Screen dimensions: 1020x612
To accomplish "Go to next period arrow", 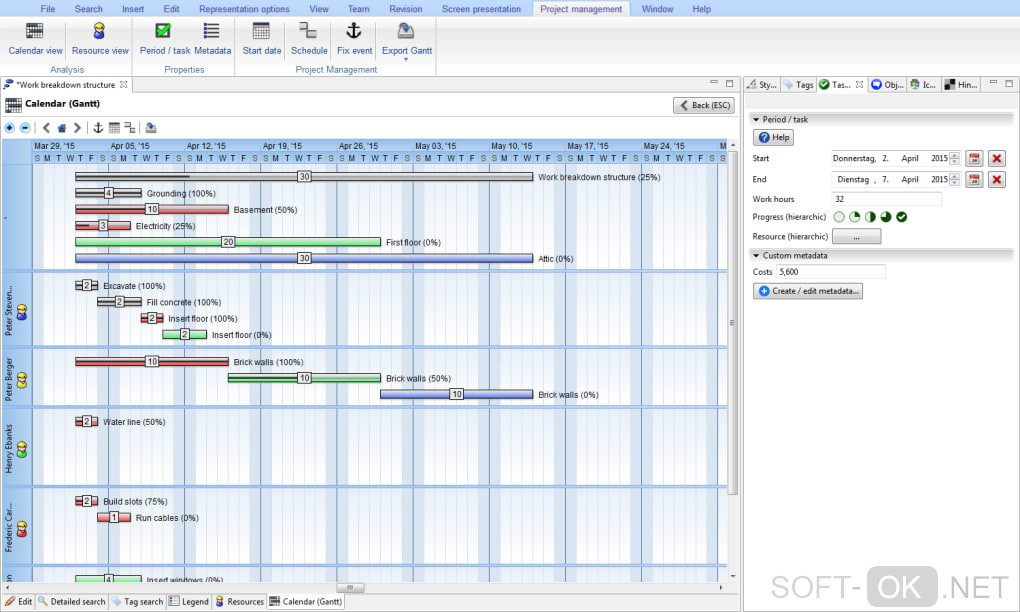I will (x=77, y=127).
